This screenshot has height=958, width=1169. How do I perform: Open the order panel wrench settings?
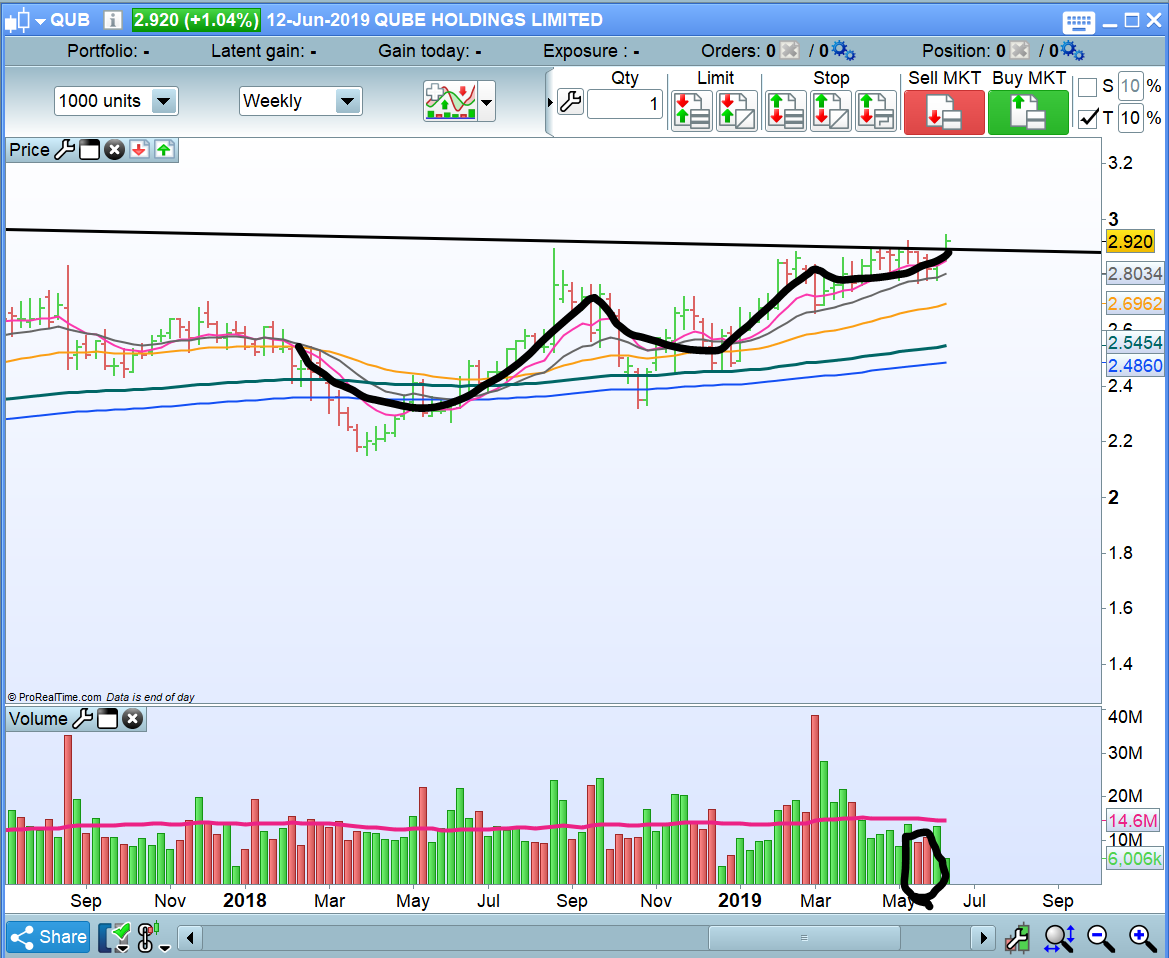click(570, 102)
